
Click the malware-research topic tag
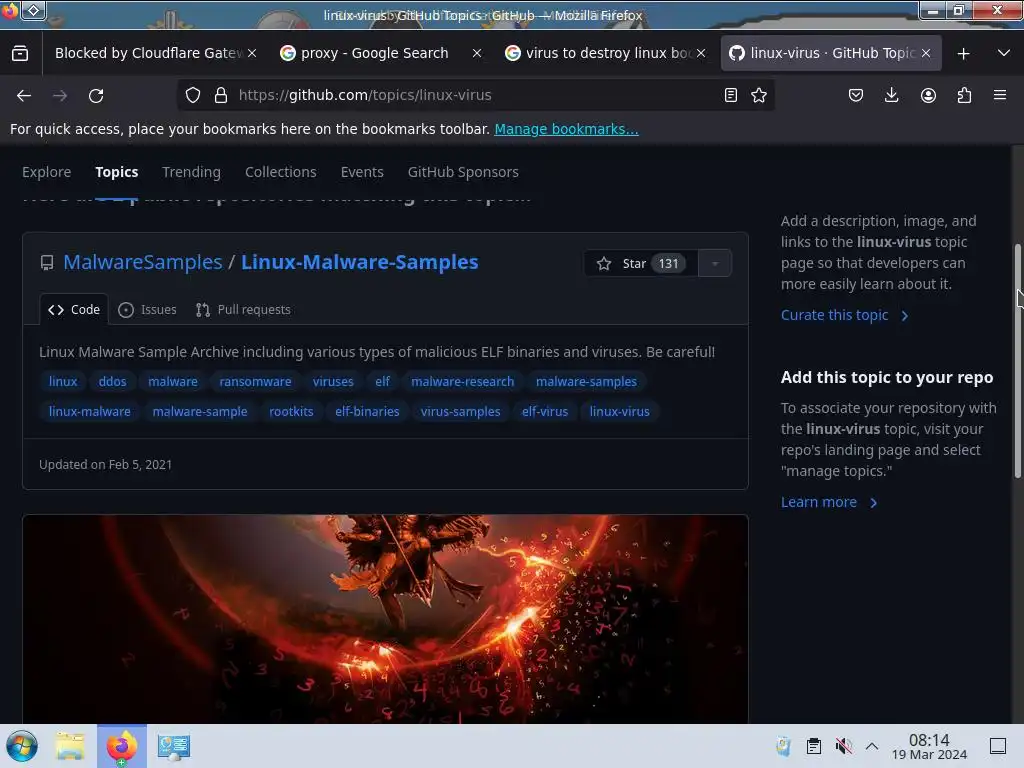click(x=462, y=381)
